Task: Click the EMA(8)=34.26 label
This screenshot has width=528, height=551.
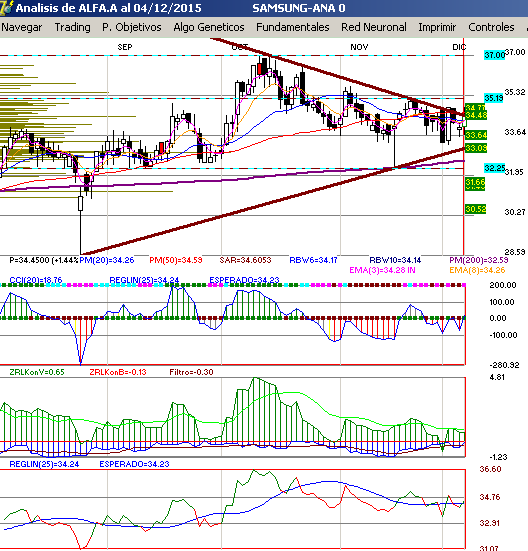Action: coord(477,270)
